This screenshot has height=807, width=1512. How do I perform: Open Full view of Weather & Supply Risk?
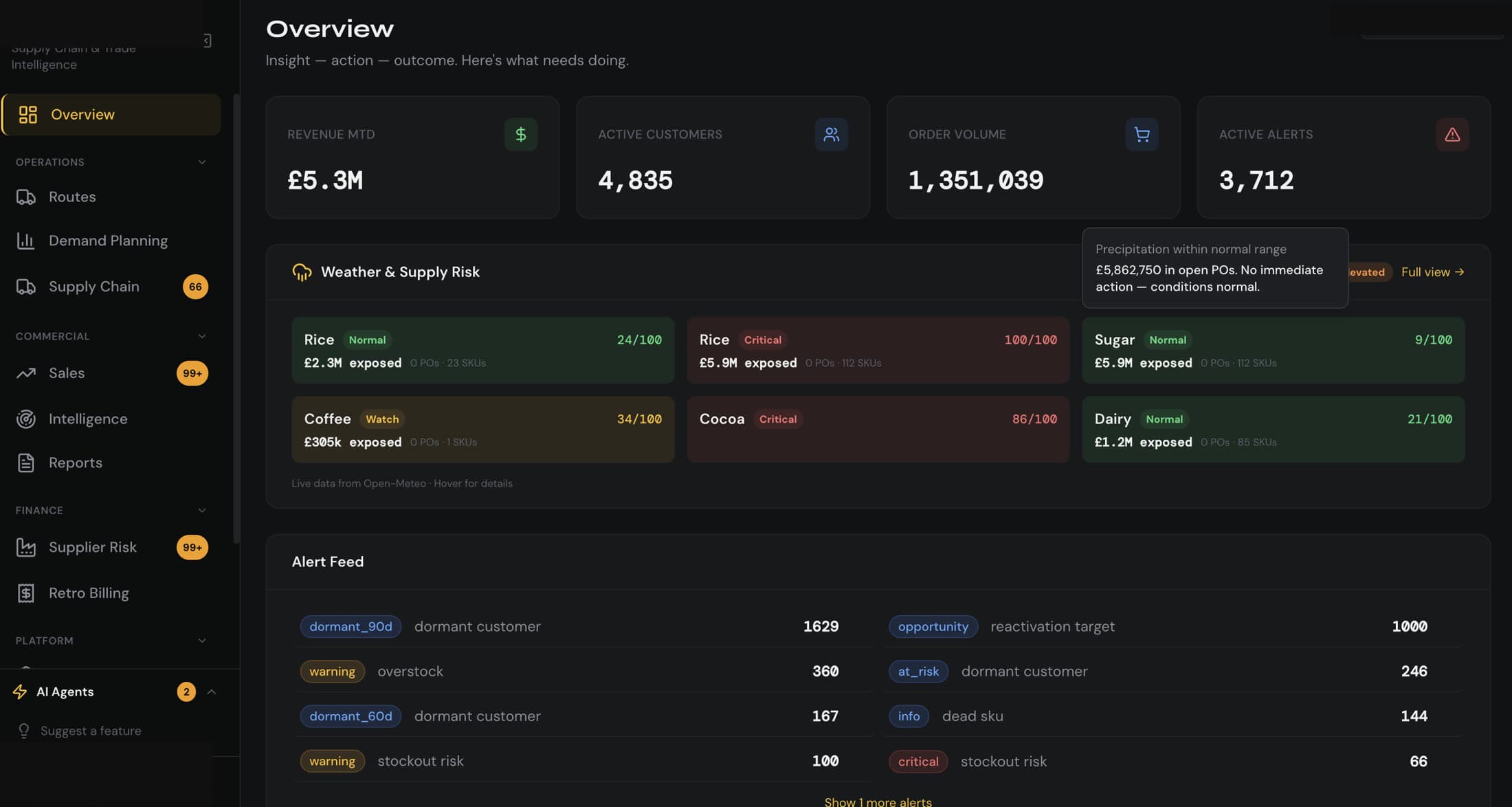click(x=1433, y=272)
